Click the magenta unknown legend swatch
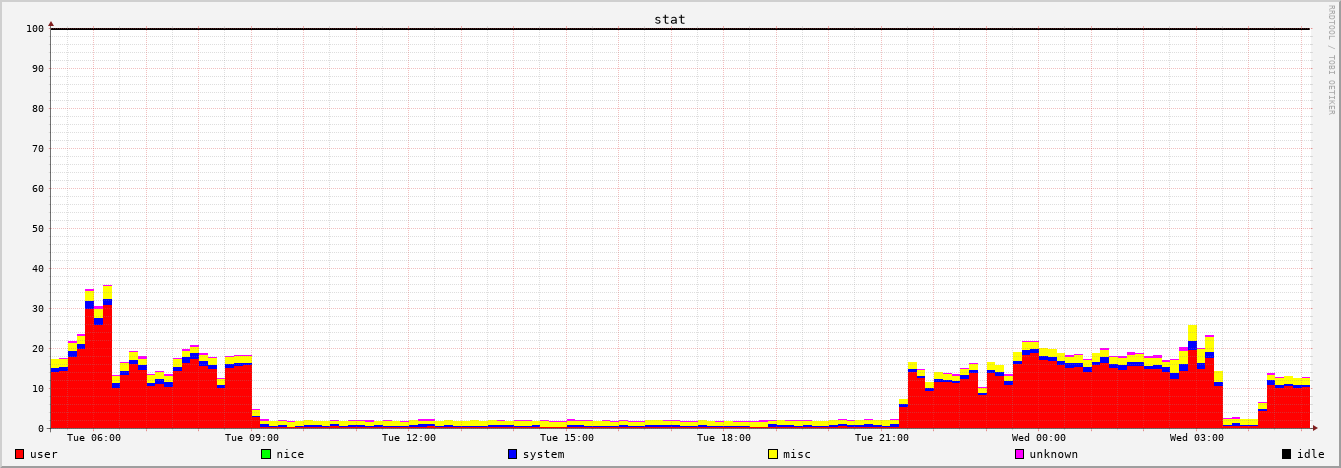 [1020, 454]
